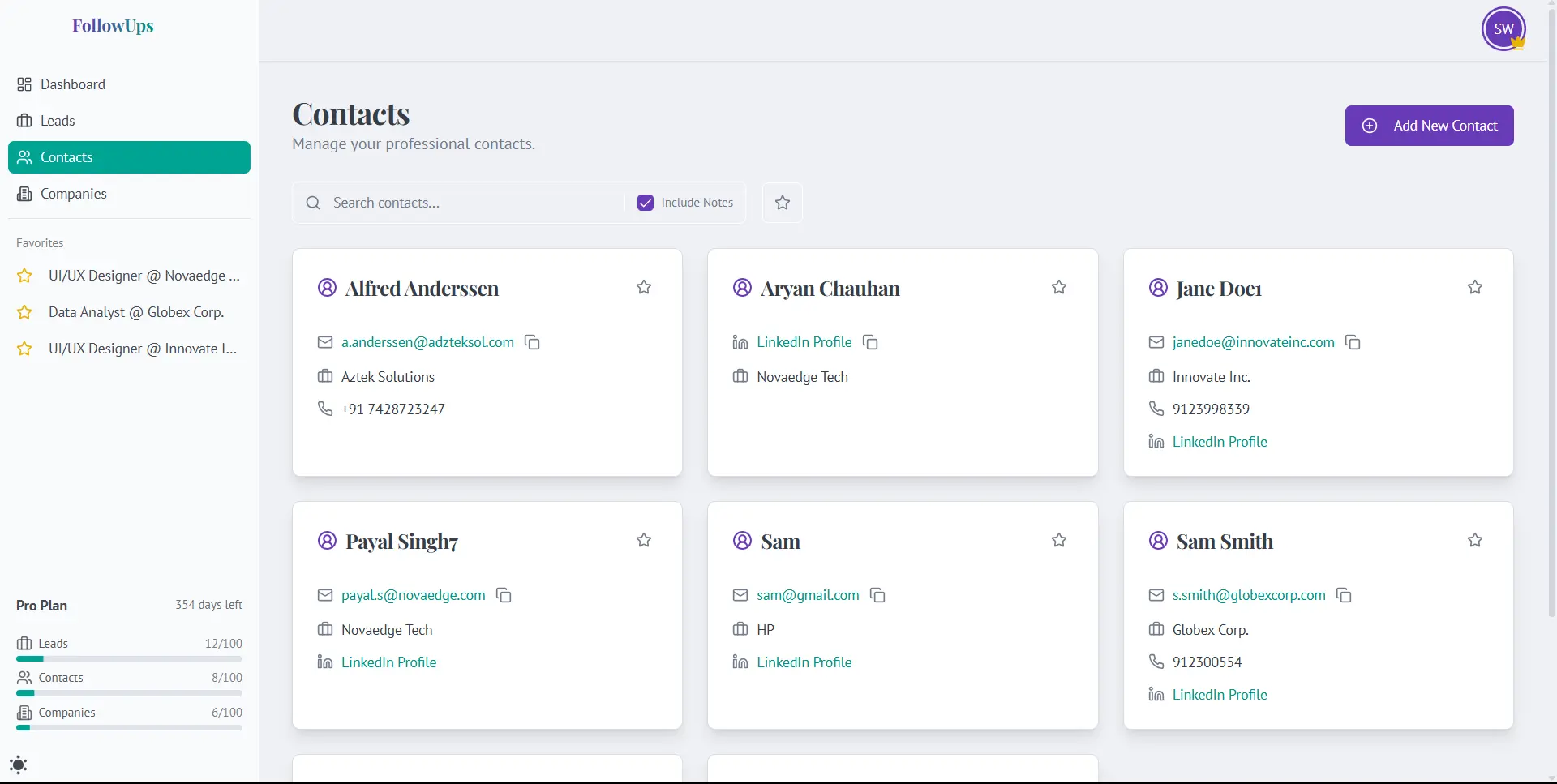The width and height of the screenshot is (1557, 784).
Task: Click the Pro Plan label
Action: click(x=41, y=606)
